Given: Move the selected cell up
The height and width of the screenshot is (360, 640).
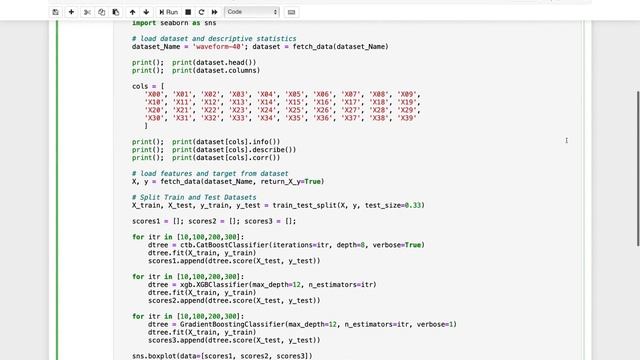Looking at the screenshot, I should 132,12.
